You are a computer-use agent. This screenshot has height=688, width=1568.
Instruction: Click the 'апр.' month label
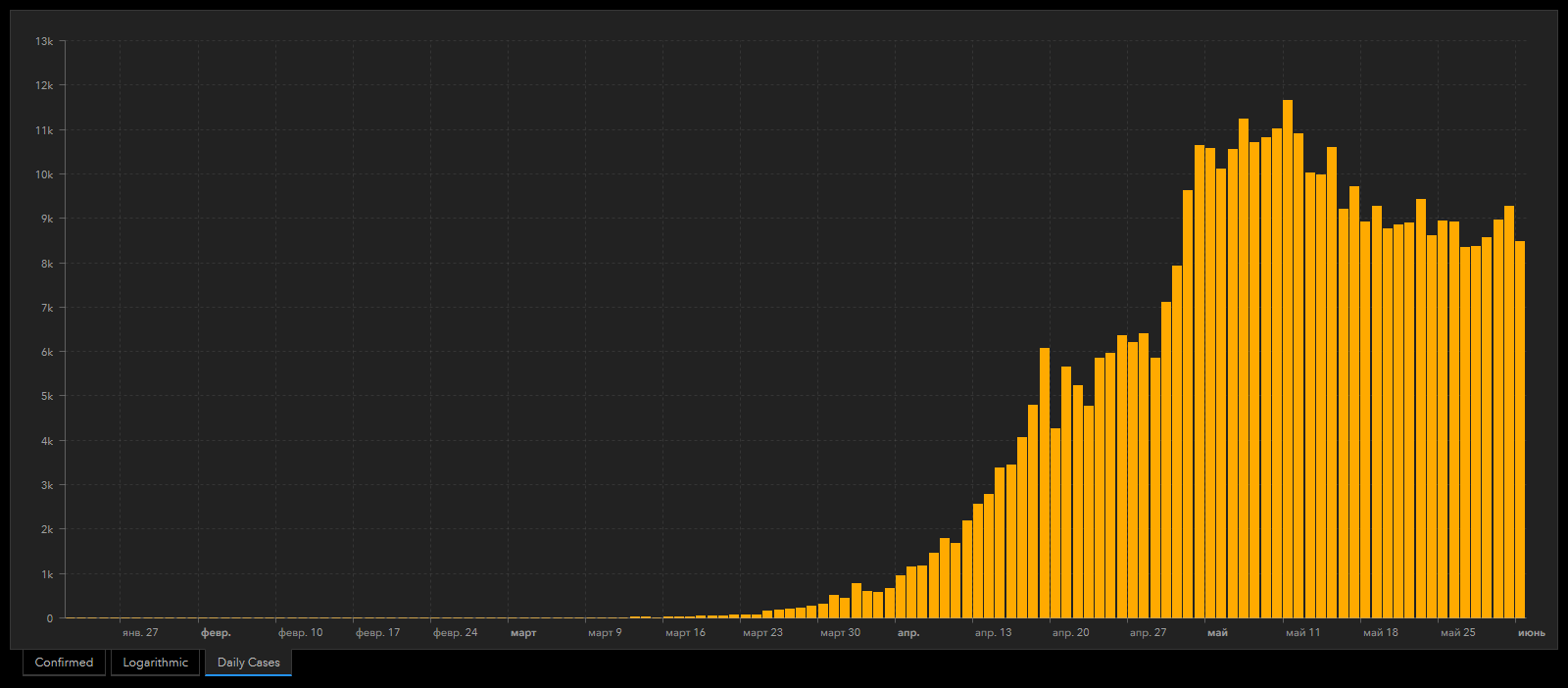[x=908, y=632]
